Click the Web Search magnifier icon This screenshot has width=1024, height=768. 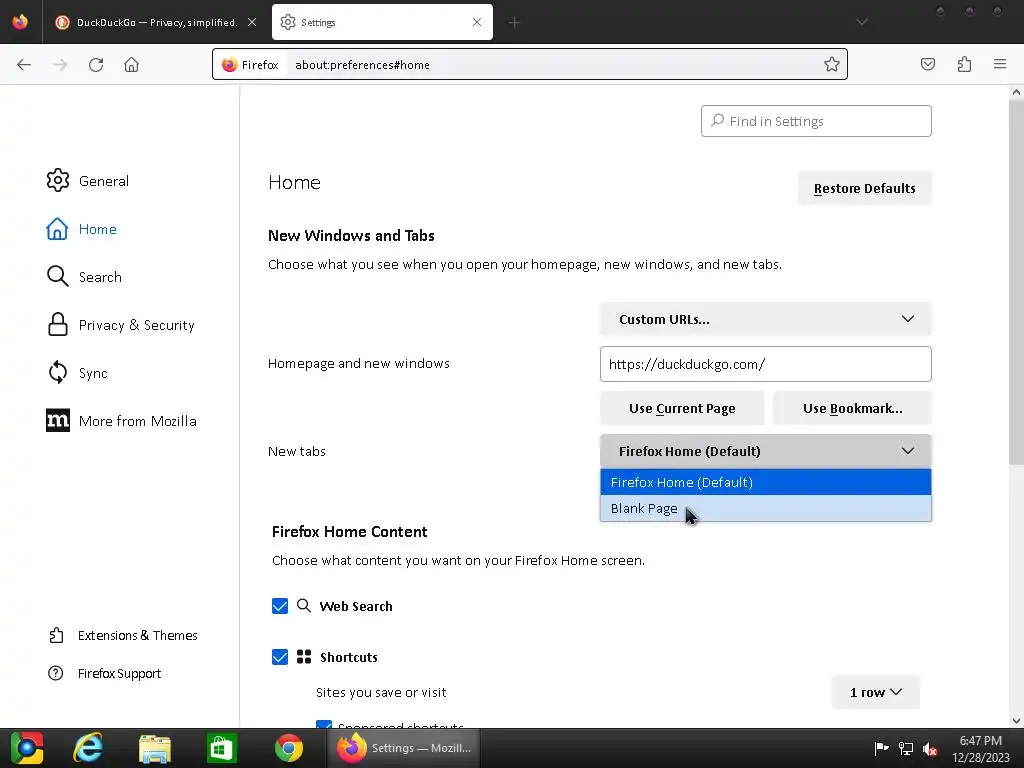pos(304,605)
